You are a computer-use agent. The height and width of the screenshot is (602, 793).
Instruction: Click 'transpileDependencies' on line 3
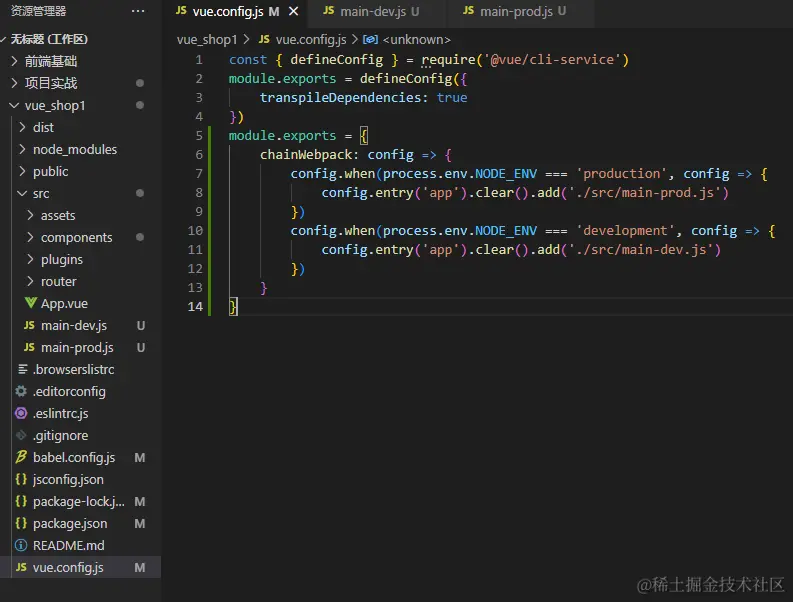pyautogui.click(x=340, y=98)
